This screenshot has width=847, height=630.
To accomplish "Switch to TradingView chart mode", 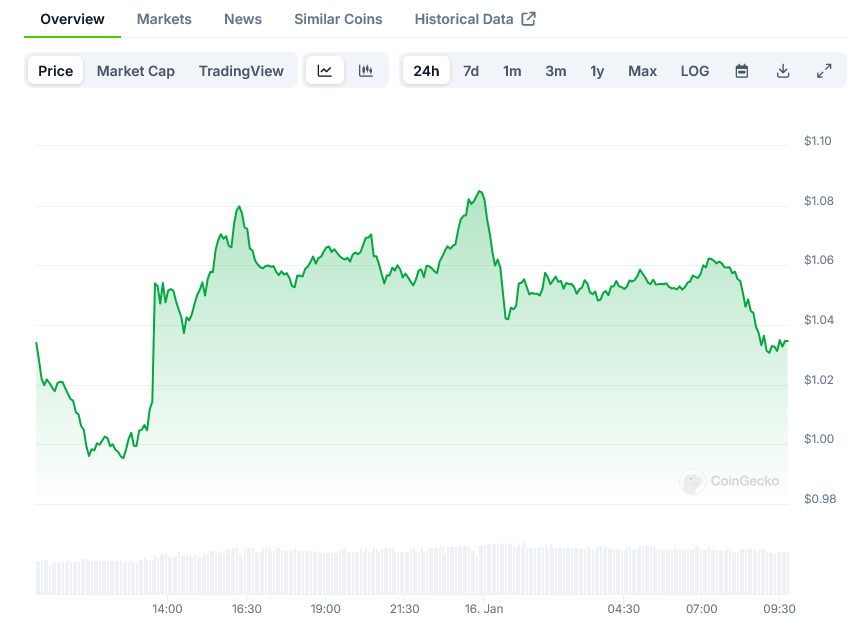I will tap(241, 71).
